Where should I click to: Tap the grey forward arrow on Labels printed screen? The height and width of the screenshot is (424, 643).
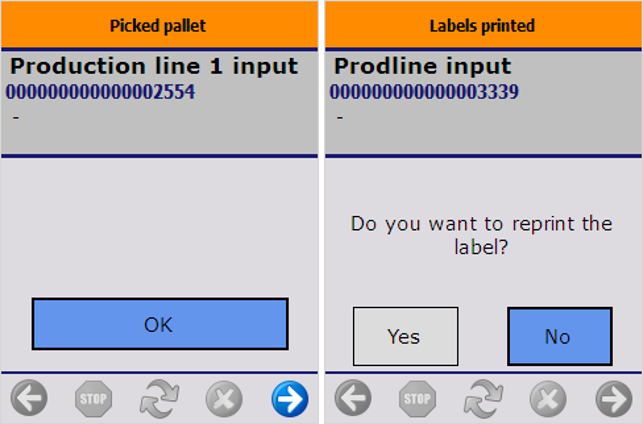[x=613, y=400]
